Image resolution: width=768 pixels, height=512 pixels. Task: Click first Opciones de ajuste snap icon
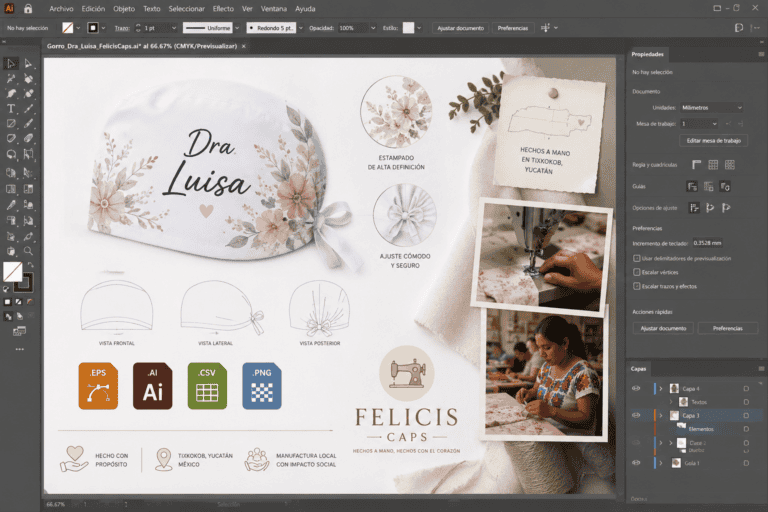point(694,208)
